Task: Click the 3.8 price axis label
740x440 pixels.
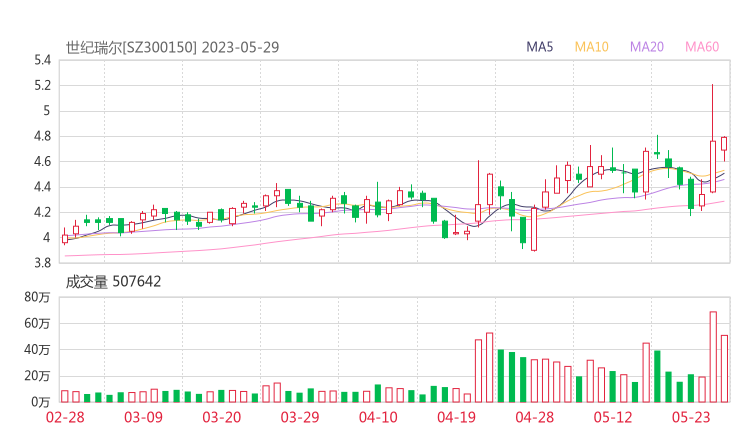Action: (42, 263)
